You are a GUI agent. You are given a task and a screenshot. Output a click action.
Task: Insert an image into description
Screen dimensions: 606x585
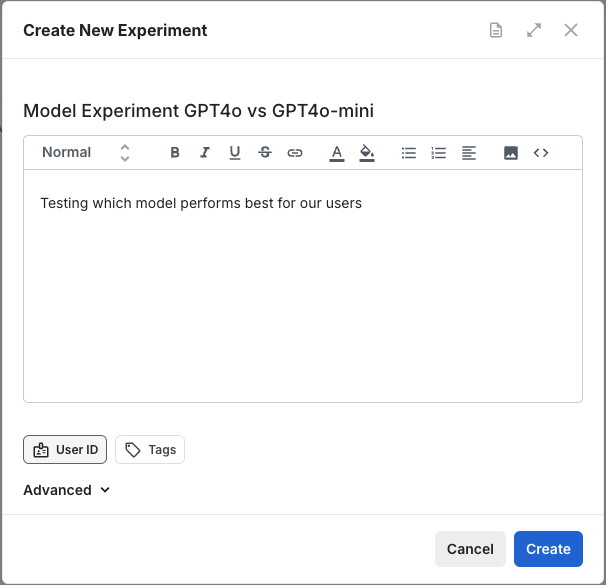coord(511,153)
